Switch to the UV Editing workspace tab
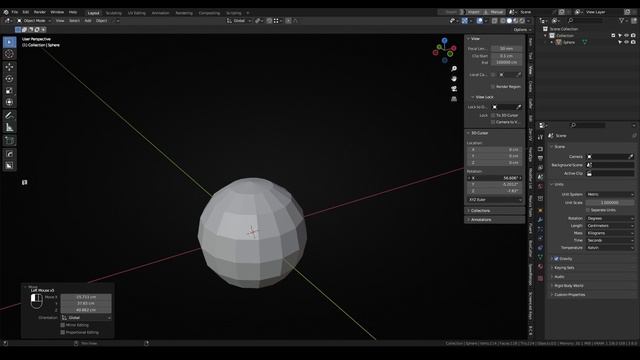 click(x=136, y=13)
